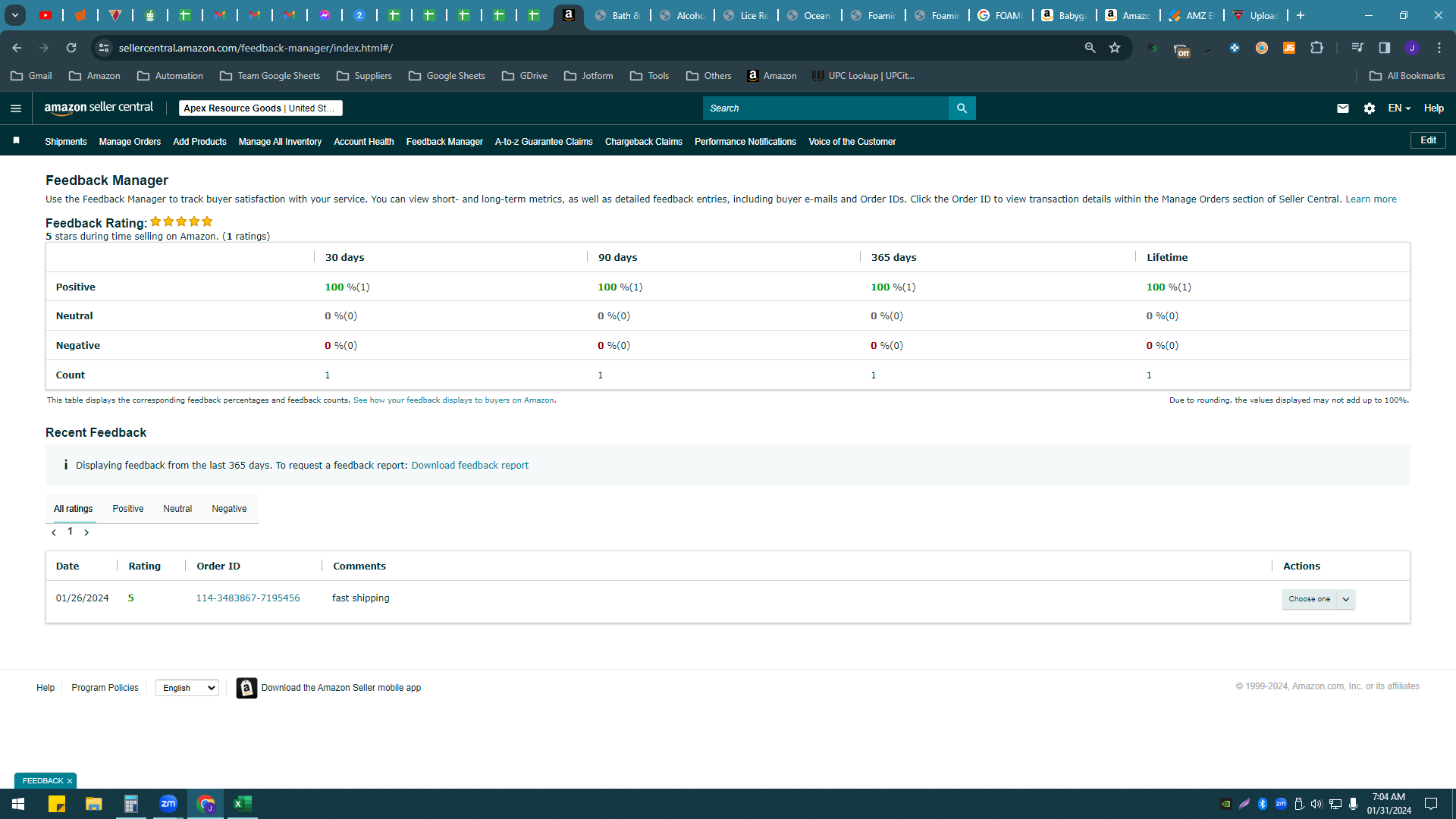Close the FEEDBACK floating tag
Viewport: 1456px width, 819px height.
coord(70,781)
